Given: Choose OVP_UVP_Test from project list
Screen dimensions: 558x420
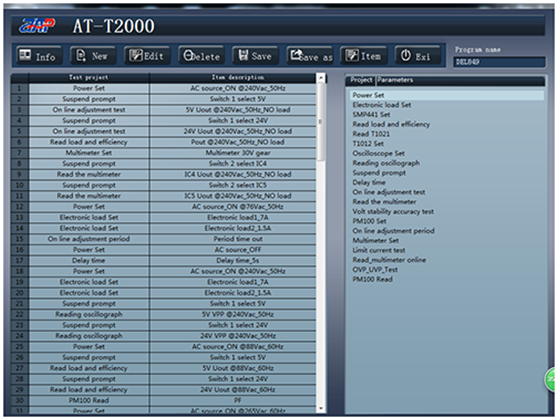Looking at the screenshot, I should [375, 269].
